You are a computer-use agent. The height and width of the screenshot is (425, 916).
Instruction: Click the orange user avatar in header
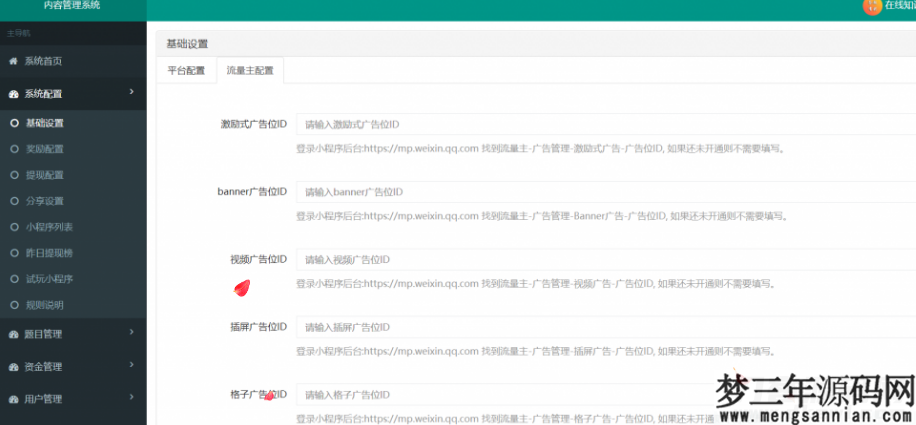(872, 6)
